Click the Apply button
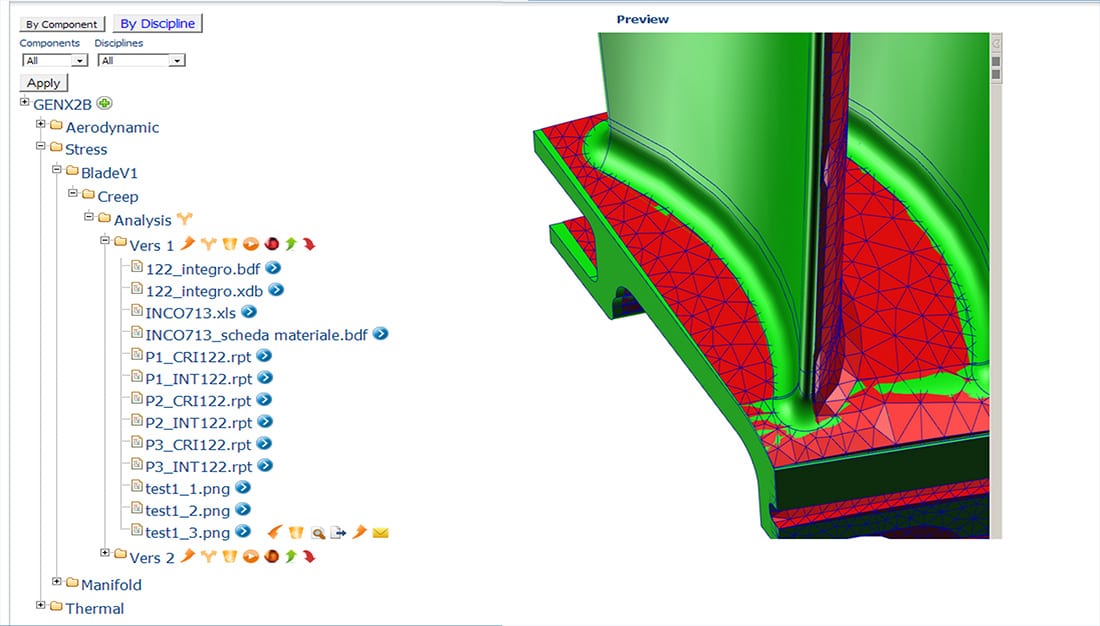 point(43,83)
